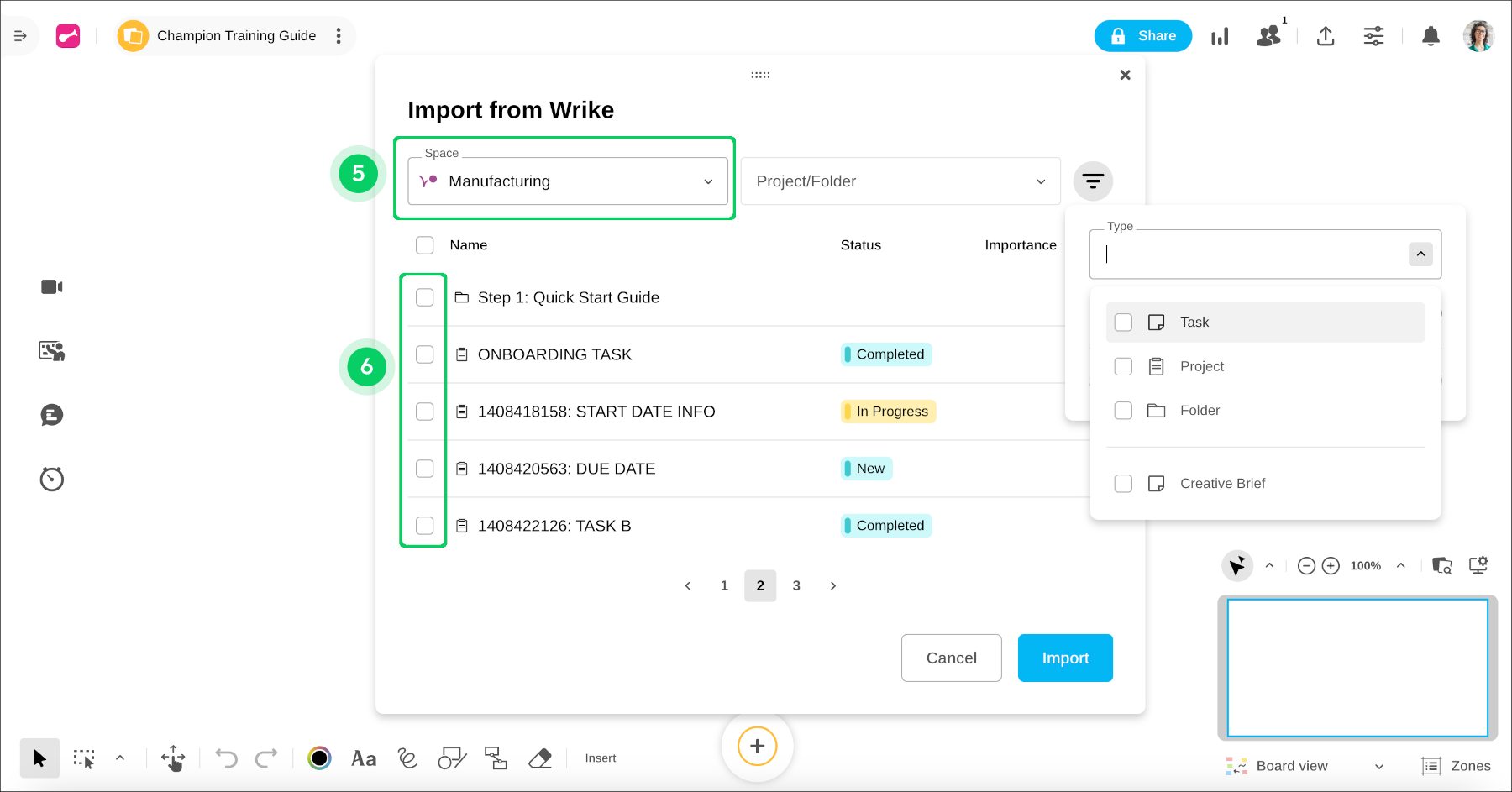
Task: Go to previous page arrow
Action: coord(688,586)
